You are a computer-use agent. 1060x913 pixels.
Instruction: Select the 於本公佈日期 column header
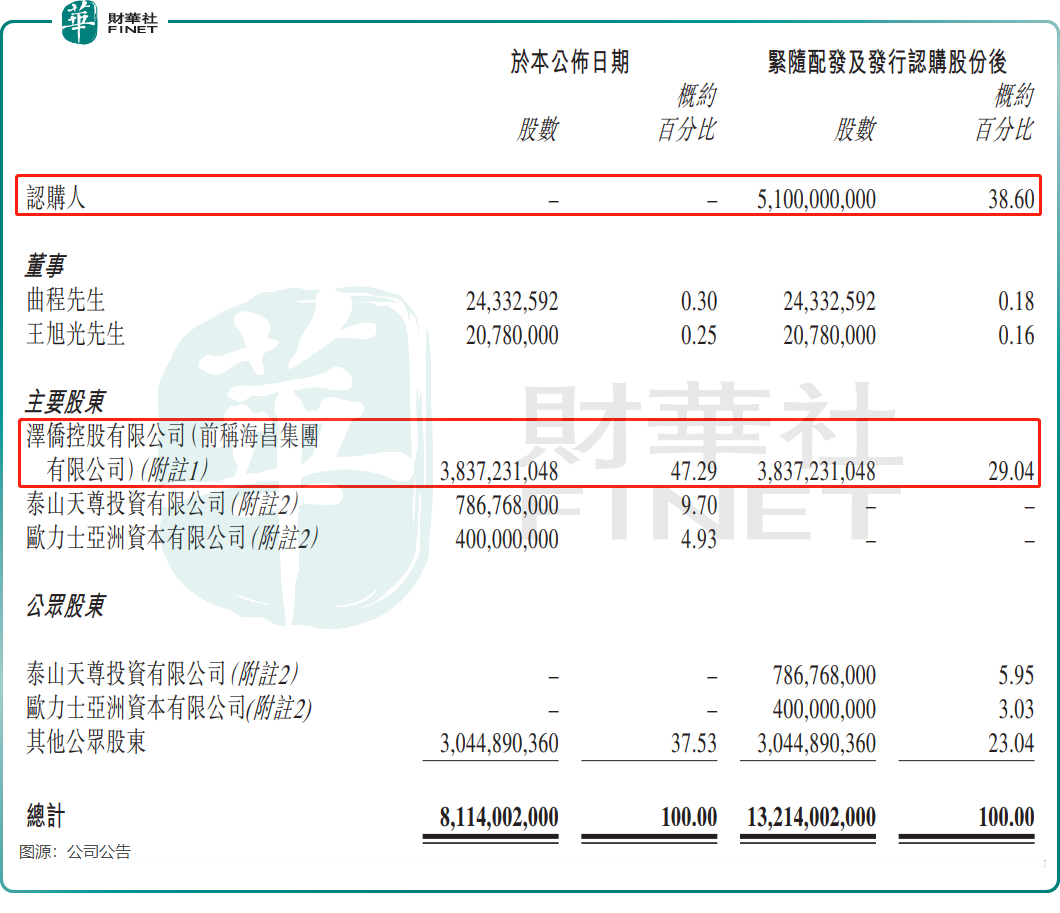570,62
